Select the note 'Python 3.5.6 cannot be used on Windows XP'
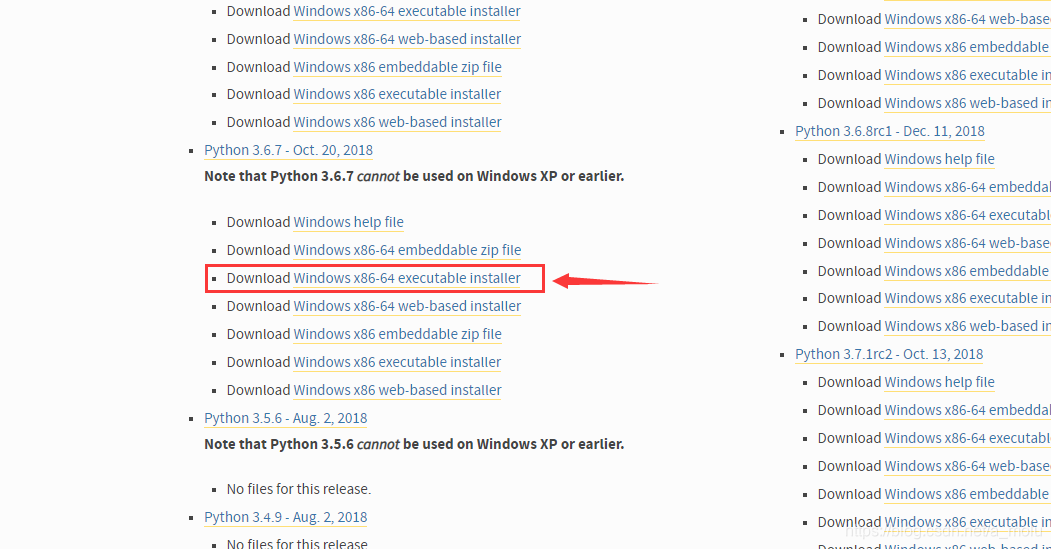This screenshot has width=1051, height=549. click(x=414, y=444)
